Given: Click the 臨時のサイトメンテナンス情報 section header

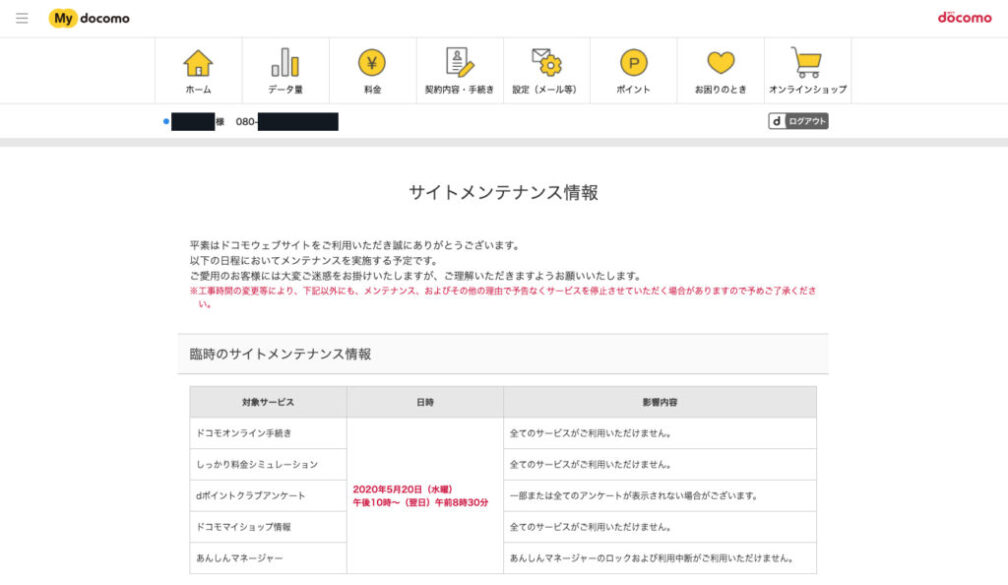Looking at the screenshot, I should coord(503,354).
